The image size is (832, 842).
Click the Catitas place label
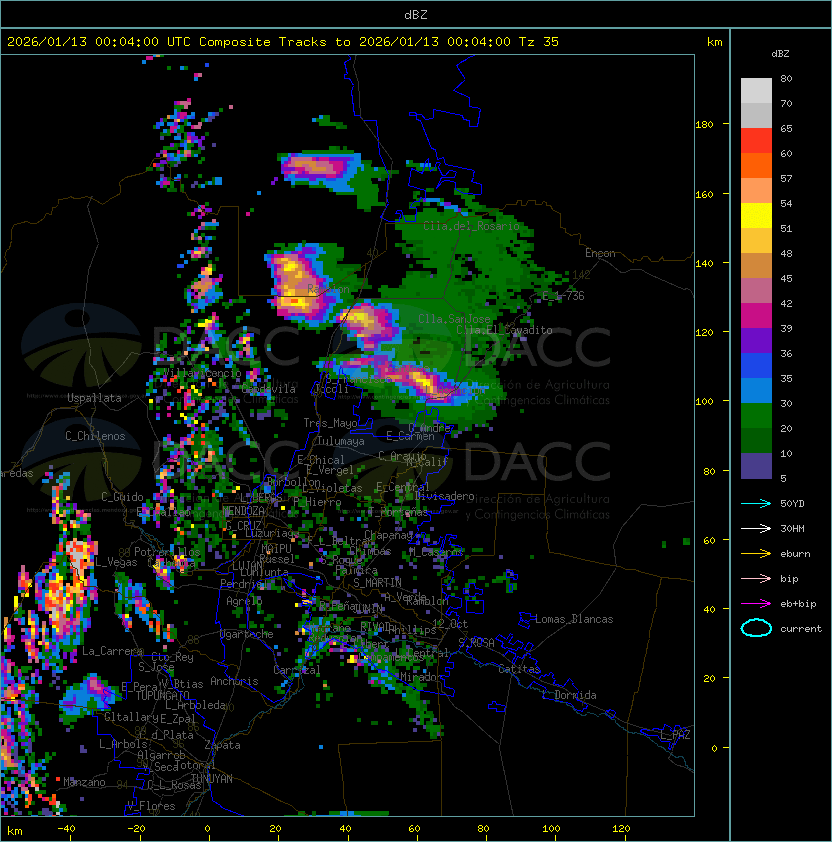519,669
